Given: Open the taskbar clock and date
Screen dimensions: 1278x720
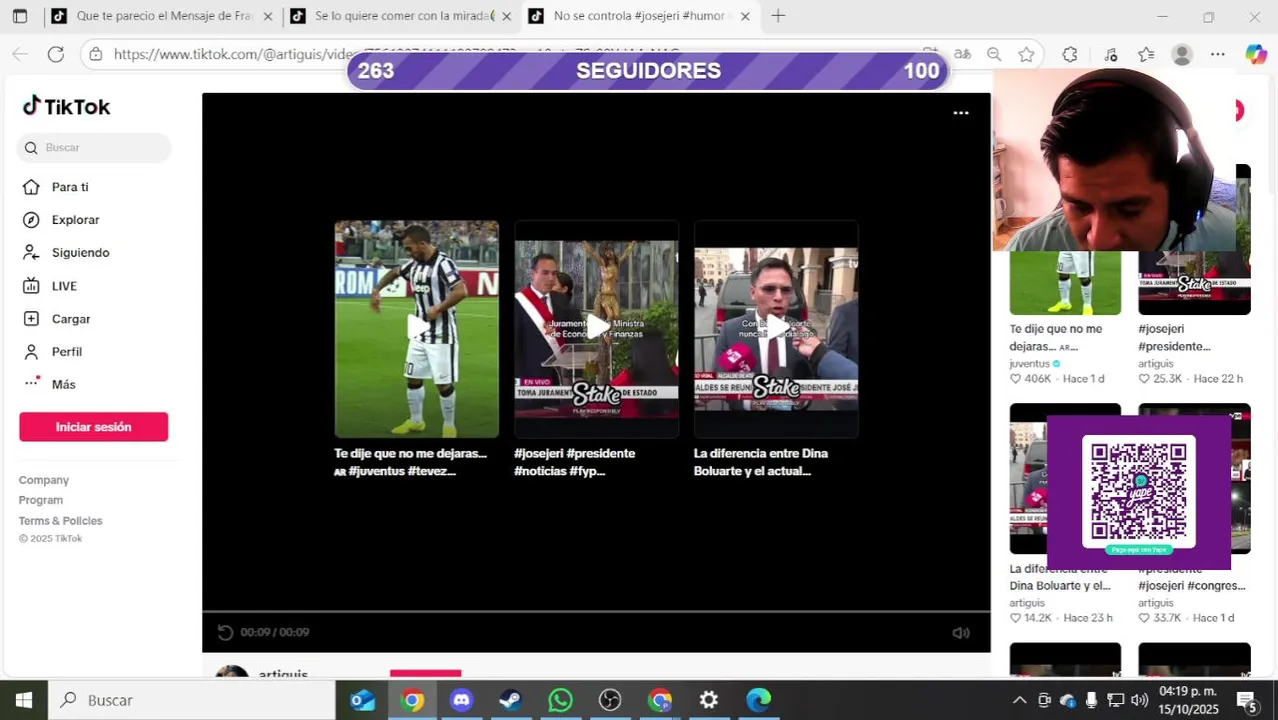Looking at the screenshot, I should click(x=1188, y=700).
